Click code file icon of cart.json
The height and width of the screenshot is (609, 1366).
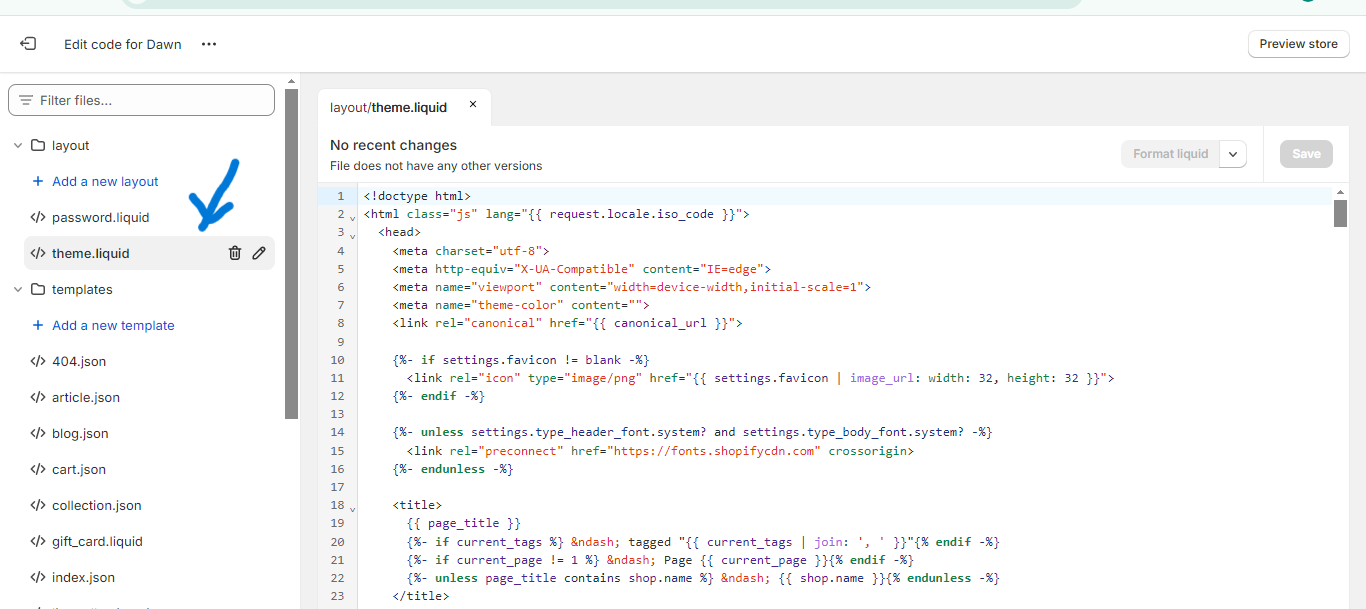point(38,469)
